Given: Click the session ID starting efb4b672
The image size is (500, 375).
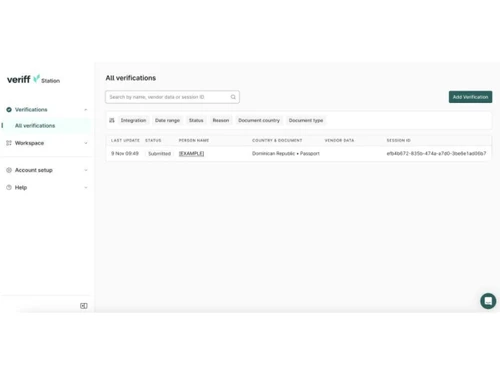Looking at the screenshot, I should click(436, 153).
